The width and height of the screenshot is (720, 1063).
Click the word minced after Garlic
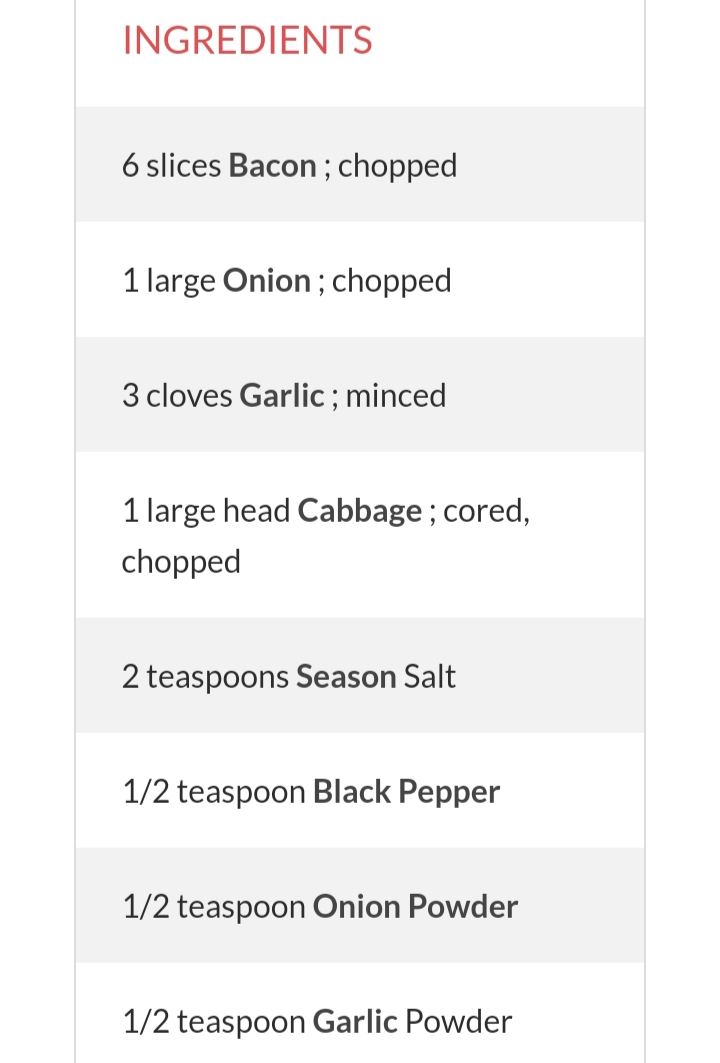(x=396, y=395)
